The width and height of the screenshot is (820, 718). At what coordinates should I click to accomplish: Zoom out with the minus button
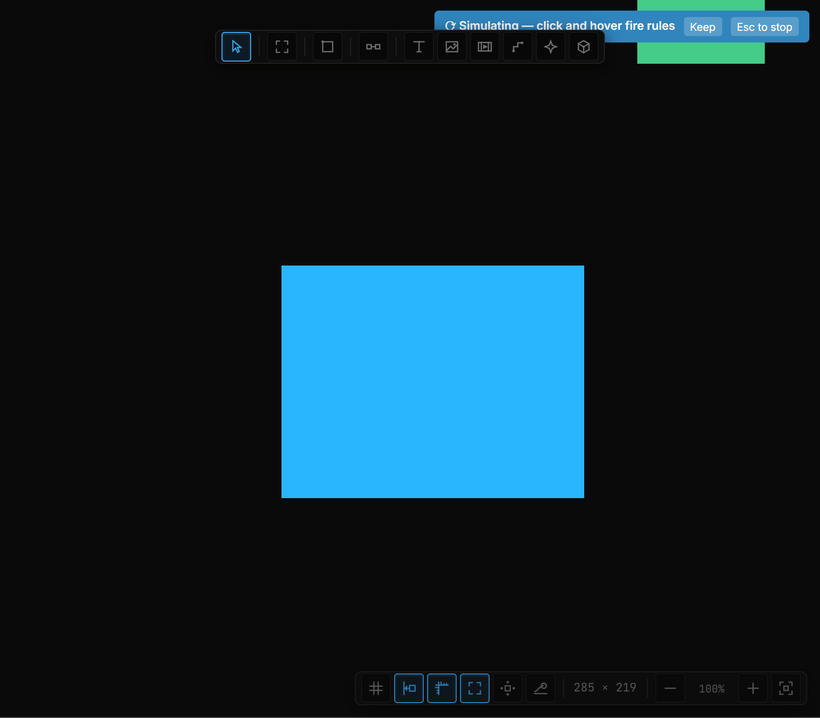(670, 688)
